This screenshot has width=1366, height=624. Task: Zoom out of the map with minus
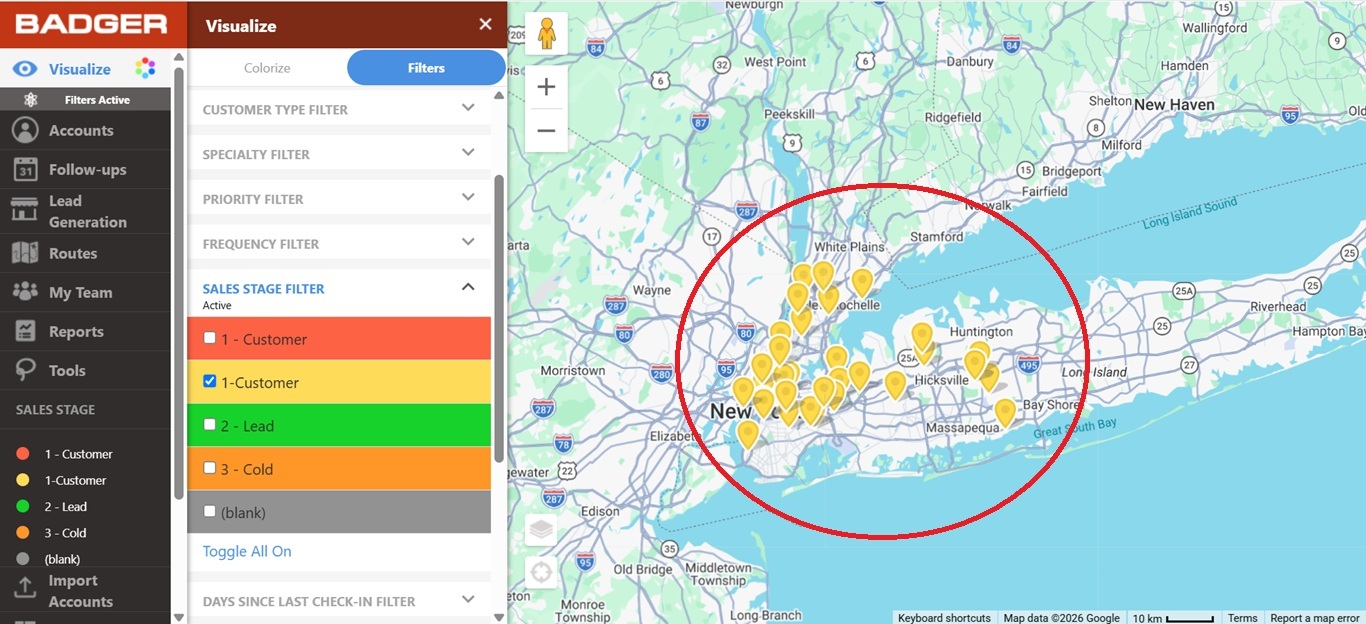click(x=546, y=130)
